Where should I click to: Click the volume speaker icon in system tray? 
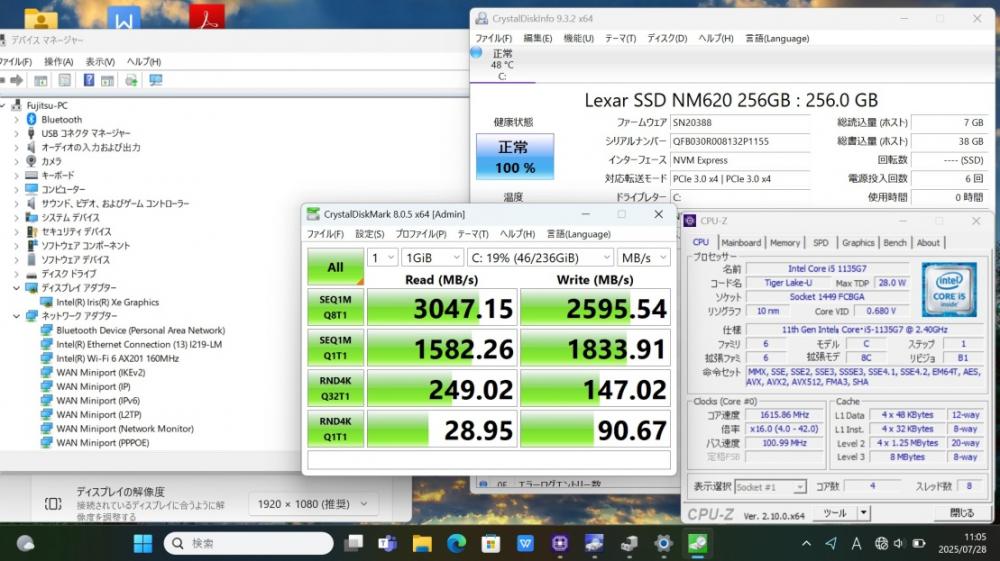(x=899, y=543)
